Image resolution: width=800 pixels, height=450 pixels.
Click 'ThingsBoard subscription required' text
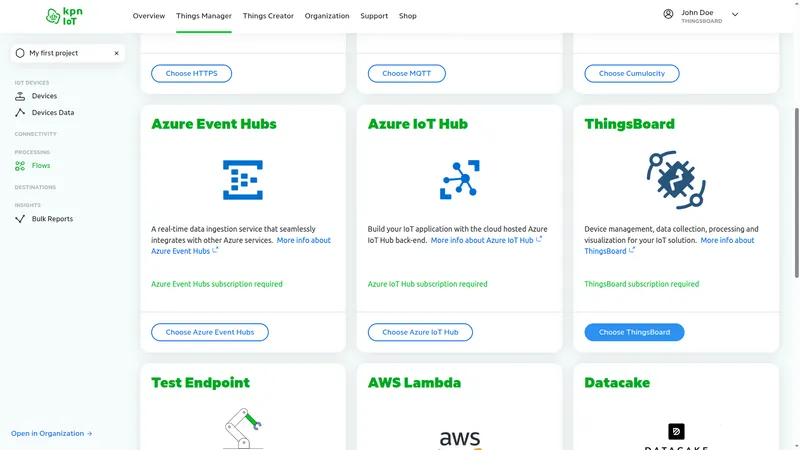[x=641, y=284]
